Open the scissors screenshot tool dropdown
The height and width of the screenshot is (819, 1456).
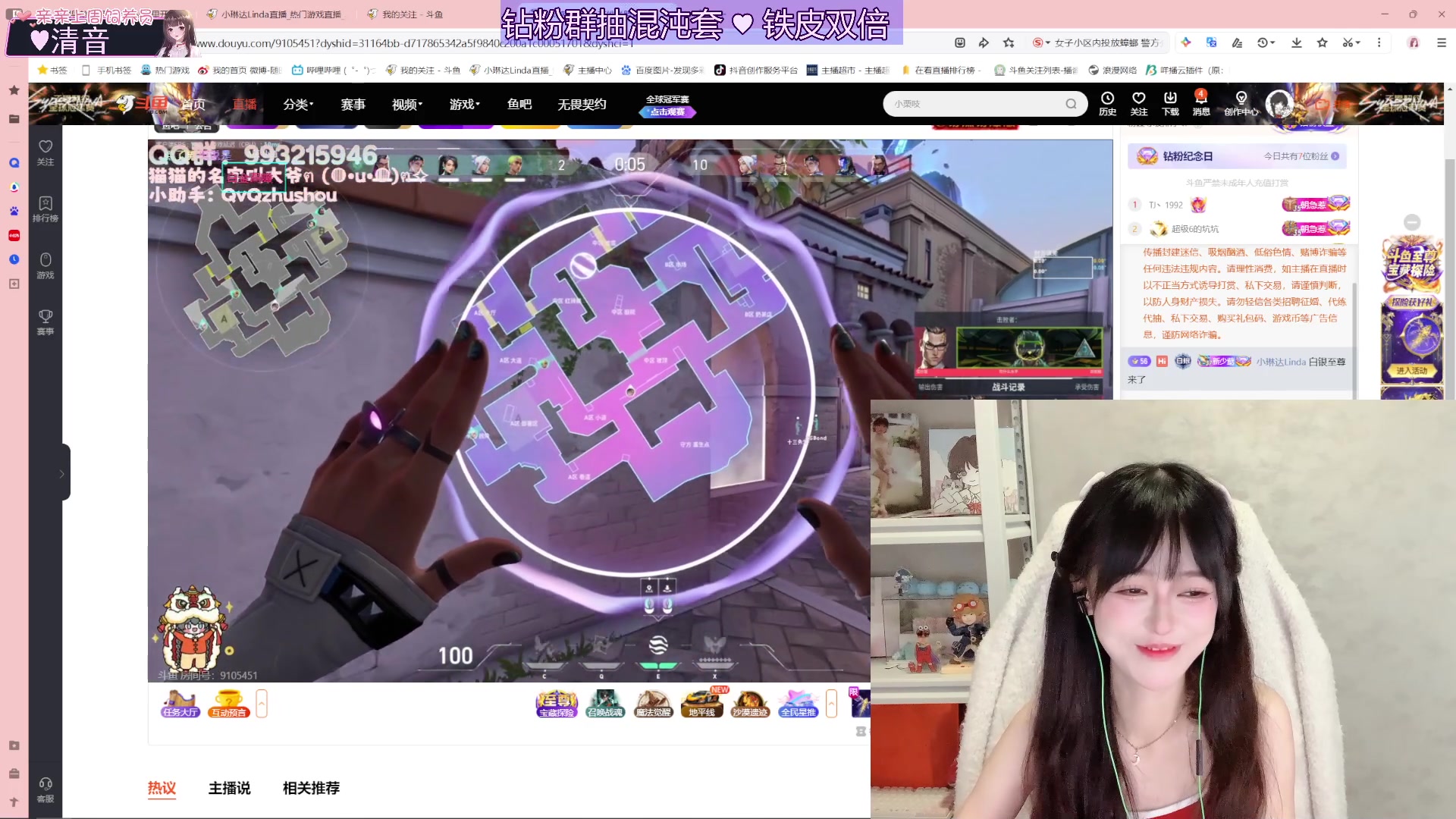(1351, 42)
